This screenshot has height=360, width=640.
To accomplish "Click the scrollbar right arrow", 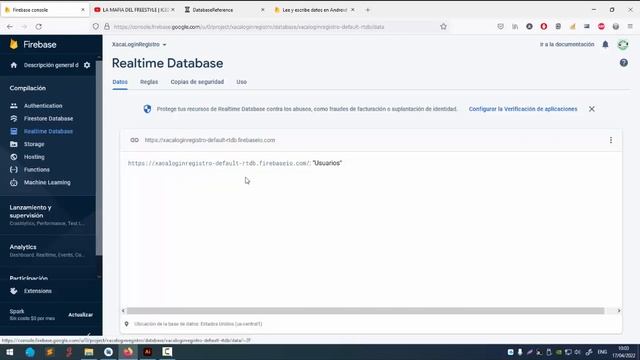I will 619,311.
